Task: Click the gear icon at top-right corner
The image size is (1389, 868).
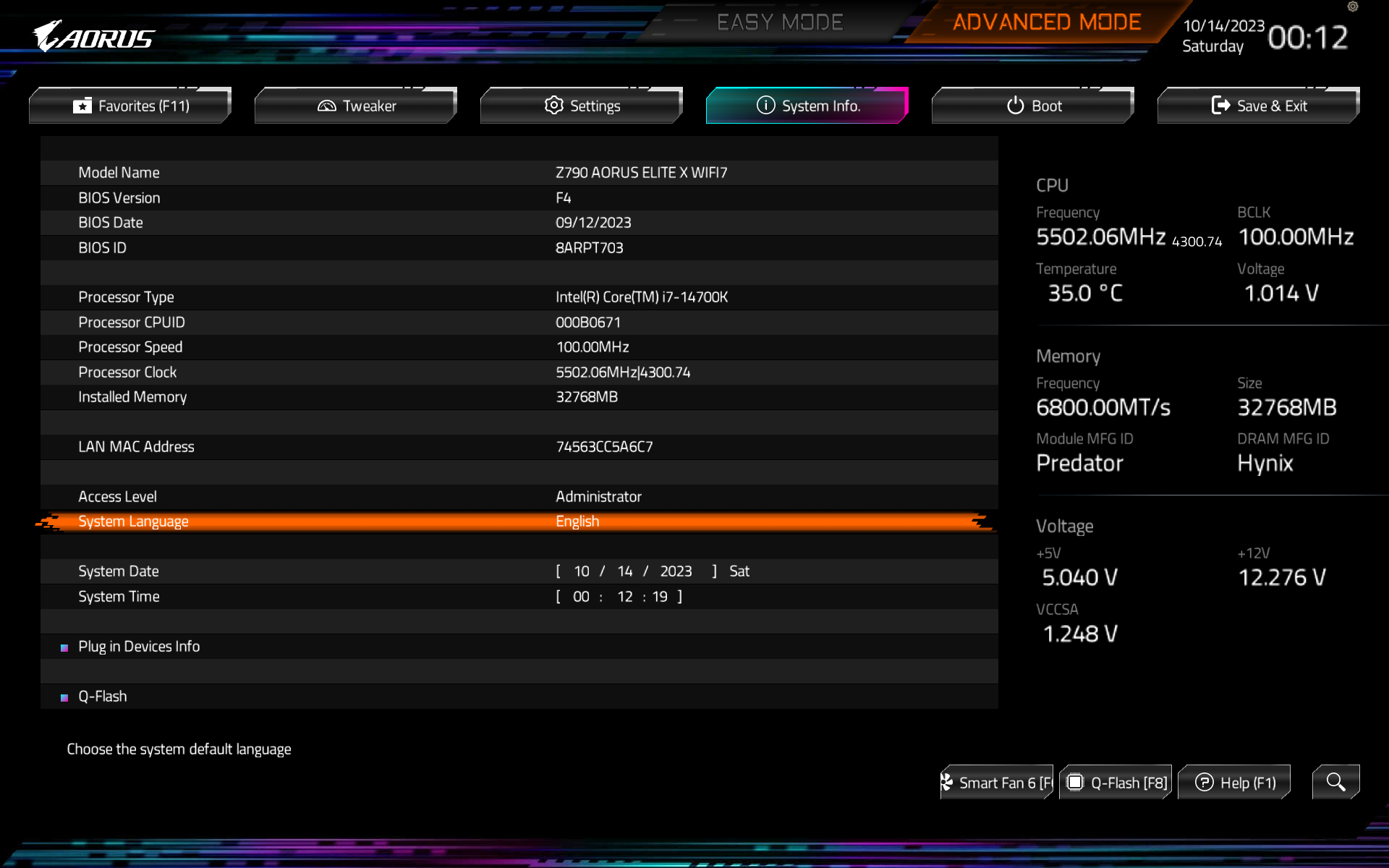Action: 1353,7
